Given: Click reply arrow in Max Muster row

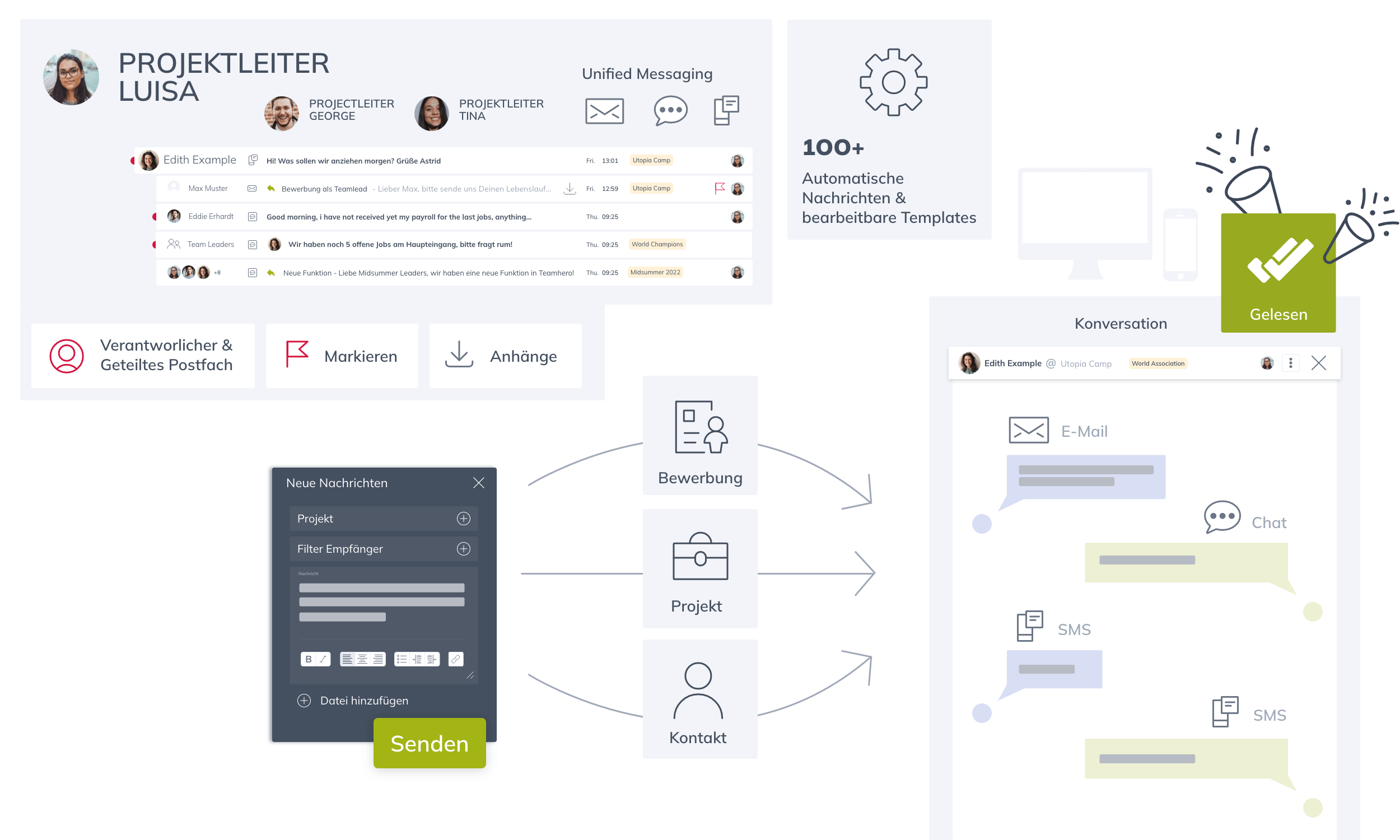Looking at the screenshot, I should 270,188.
